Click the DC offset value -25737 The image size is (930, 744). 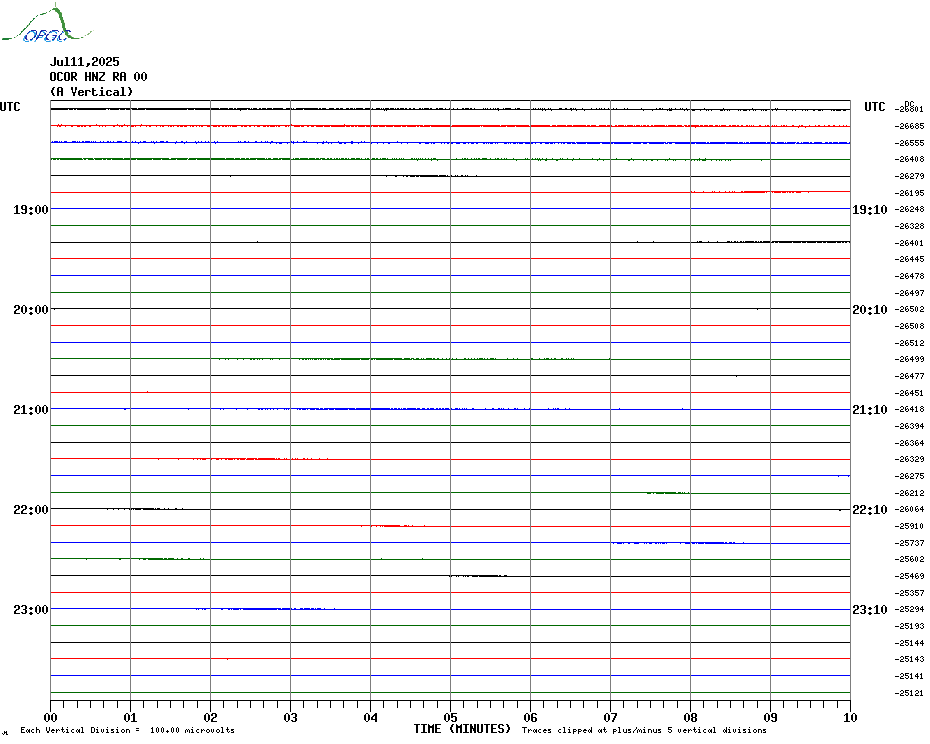point(909,543)
